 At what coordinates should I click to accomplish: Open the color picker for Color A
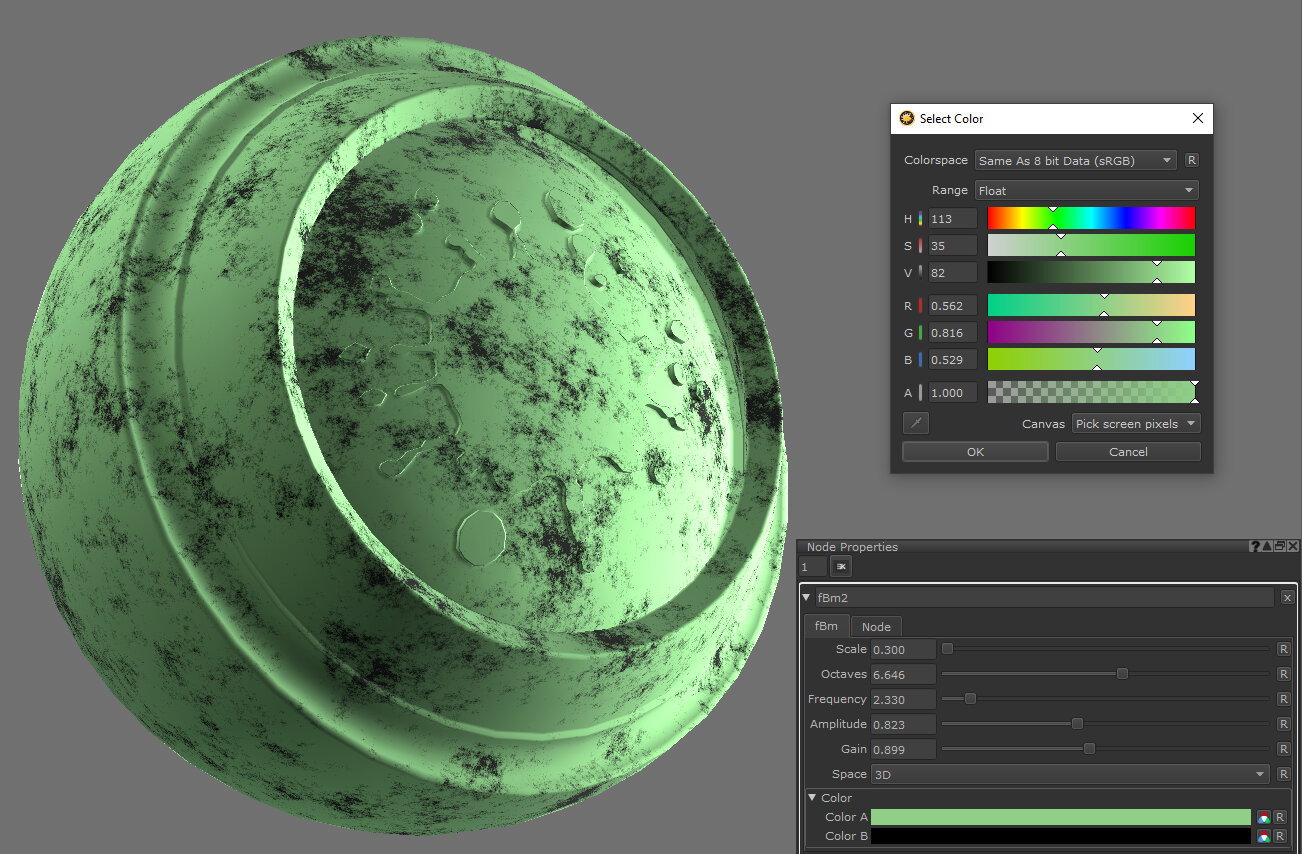(x=1264, y=817)
